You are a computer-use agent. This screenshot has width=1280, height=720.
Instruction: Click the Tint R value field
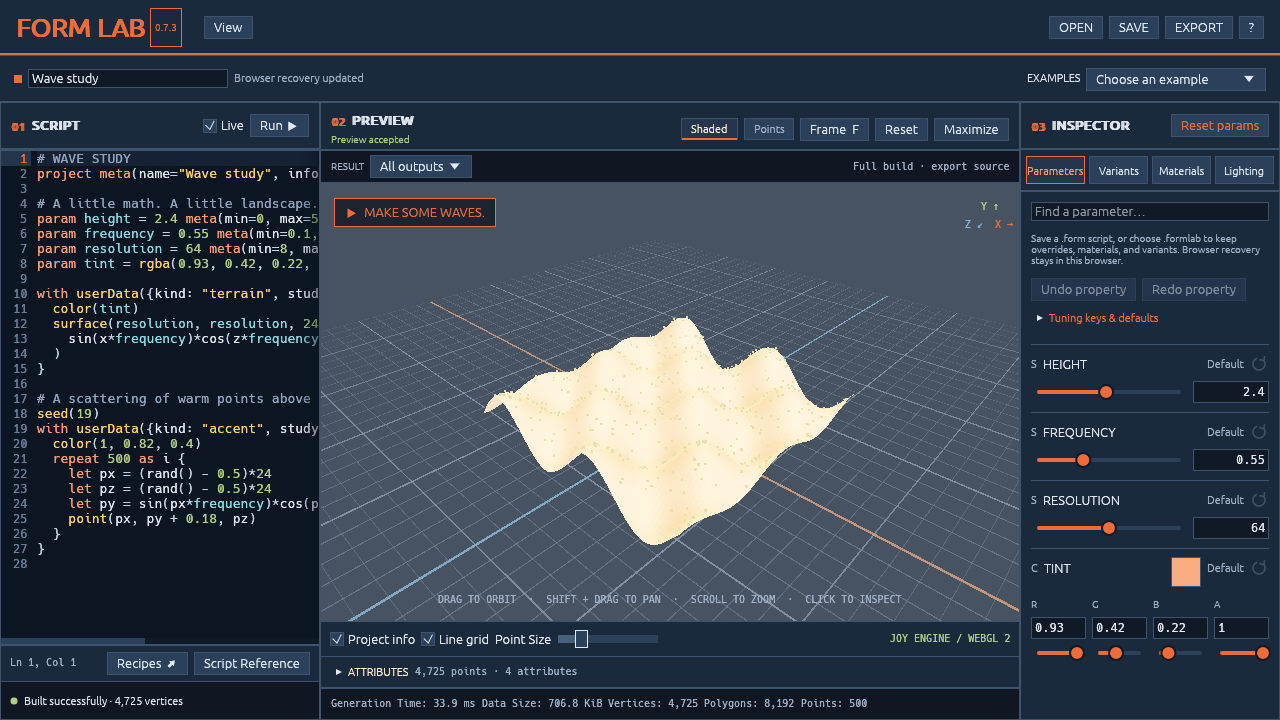(1058, 628)
